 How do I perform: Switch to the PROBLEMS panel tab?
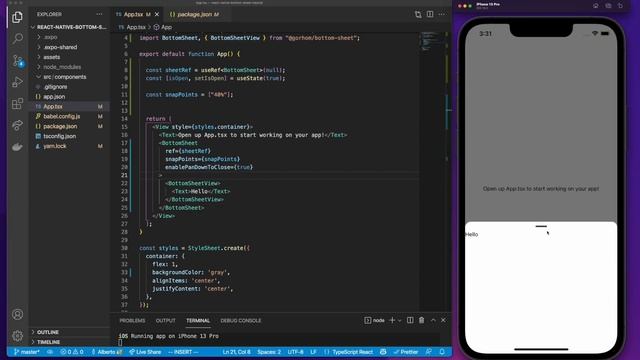[x=132, y=321]
